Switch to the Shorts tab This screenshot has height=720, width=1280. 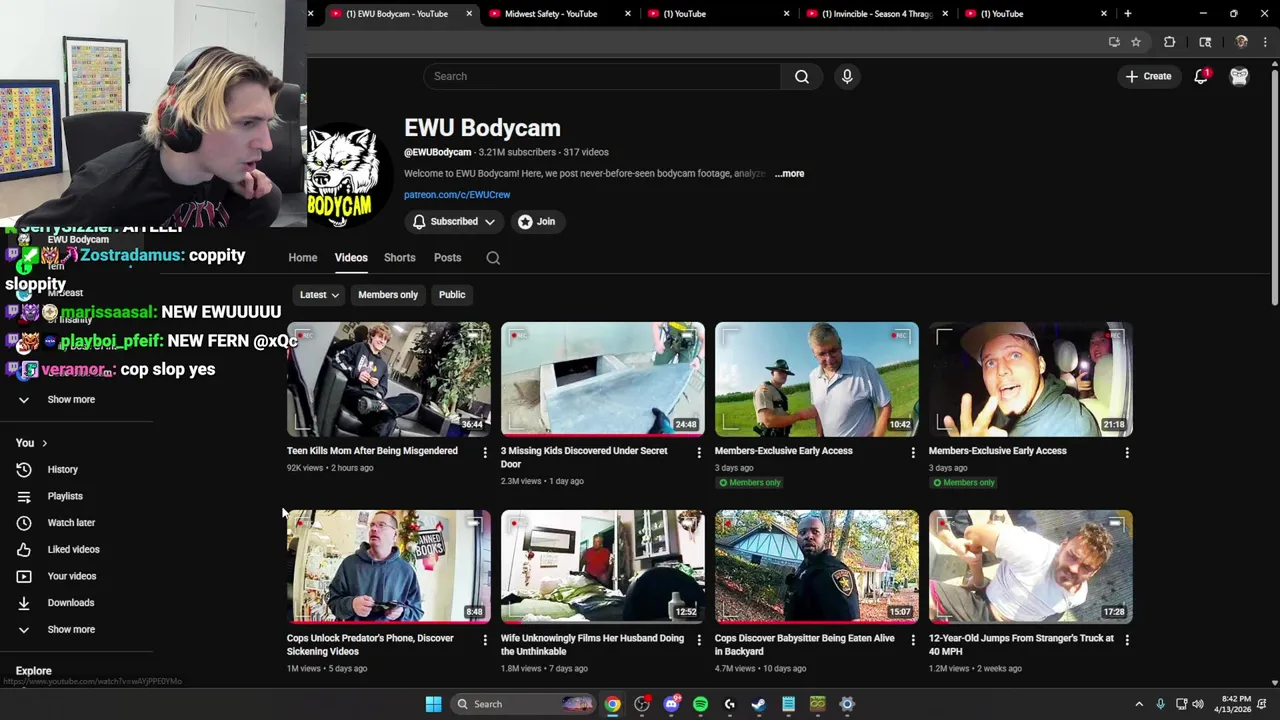pos(400,258)
